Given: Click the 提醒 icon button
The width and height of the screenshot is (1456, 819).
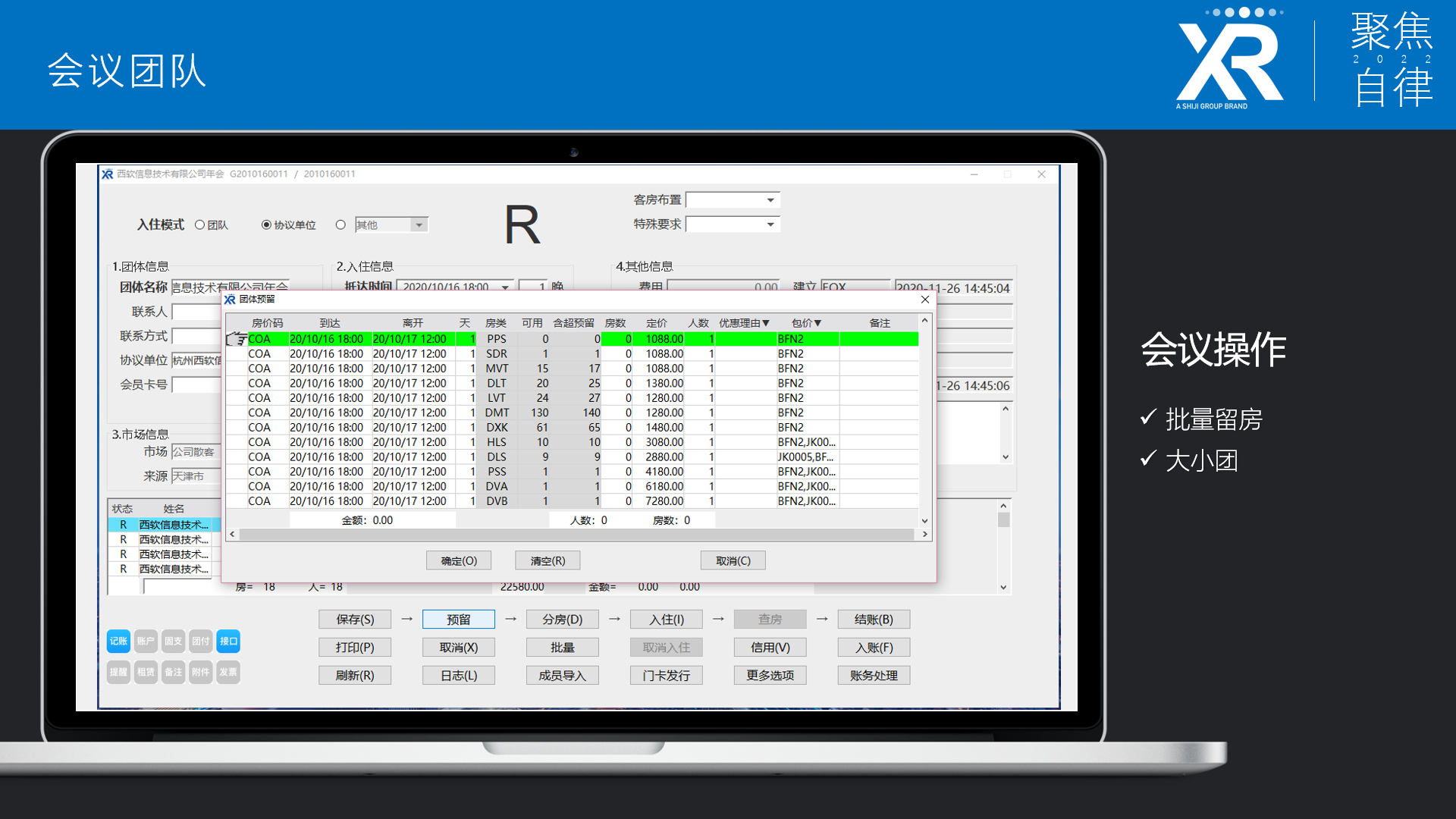Looking at the screenshot, I should (118, 672).
